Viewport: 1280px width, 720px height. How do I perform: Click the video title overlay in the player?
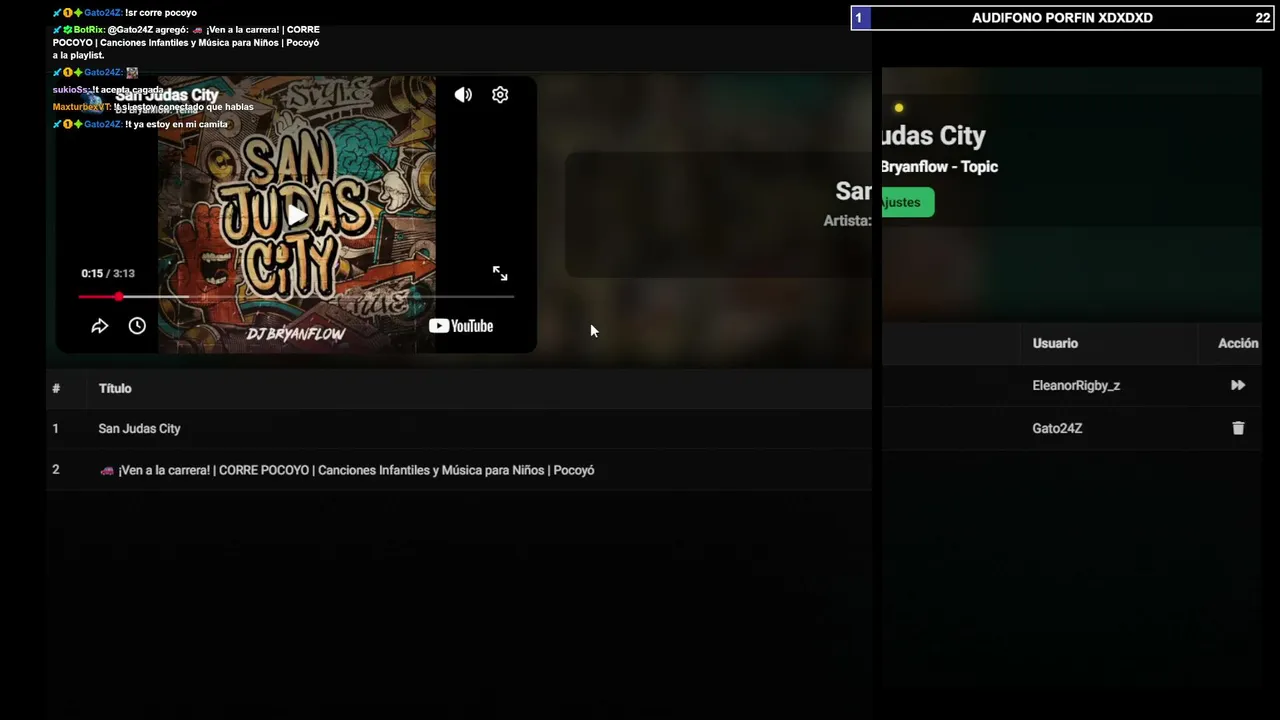coord(167,95)
